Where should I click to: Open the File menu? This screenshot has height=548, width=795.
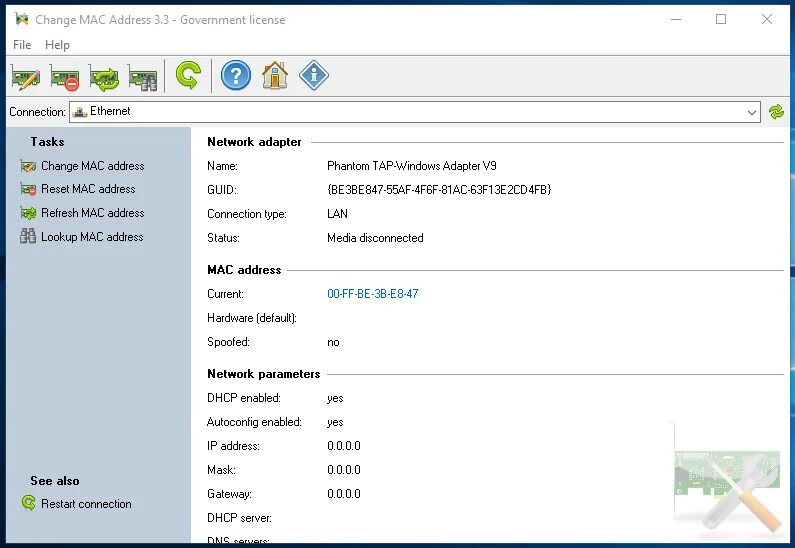pos(22,45)
